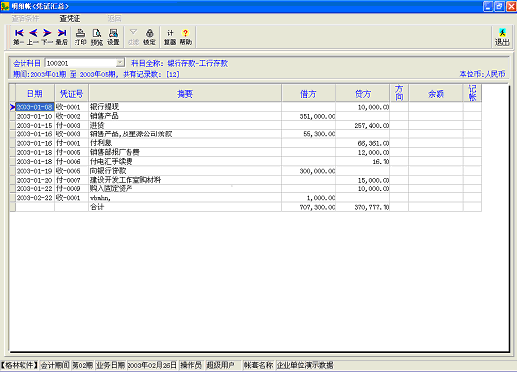The height and width of the screenshot is (372, 517).
Task: Open the 预览 print preview
Action: (97, 37)
